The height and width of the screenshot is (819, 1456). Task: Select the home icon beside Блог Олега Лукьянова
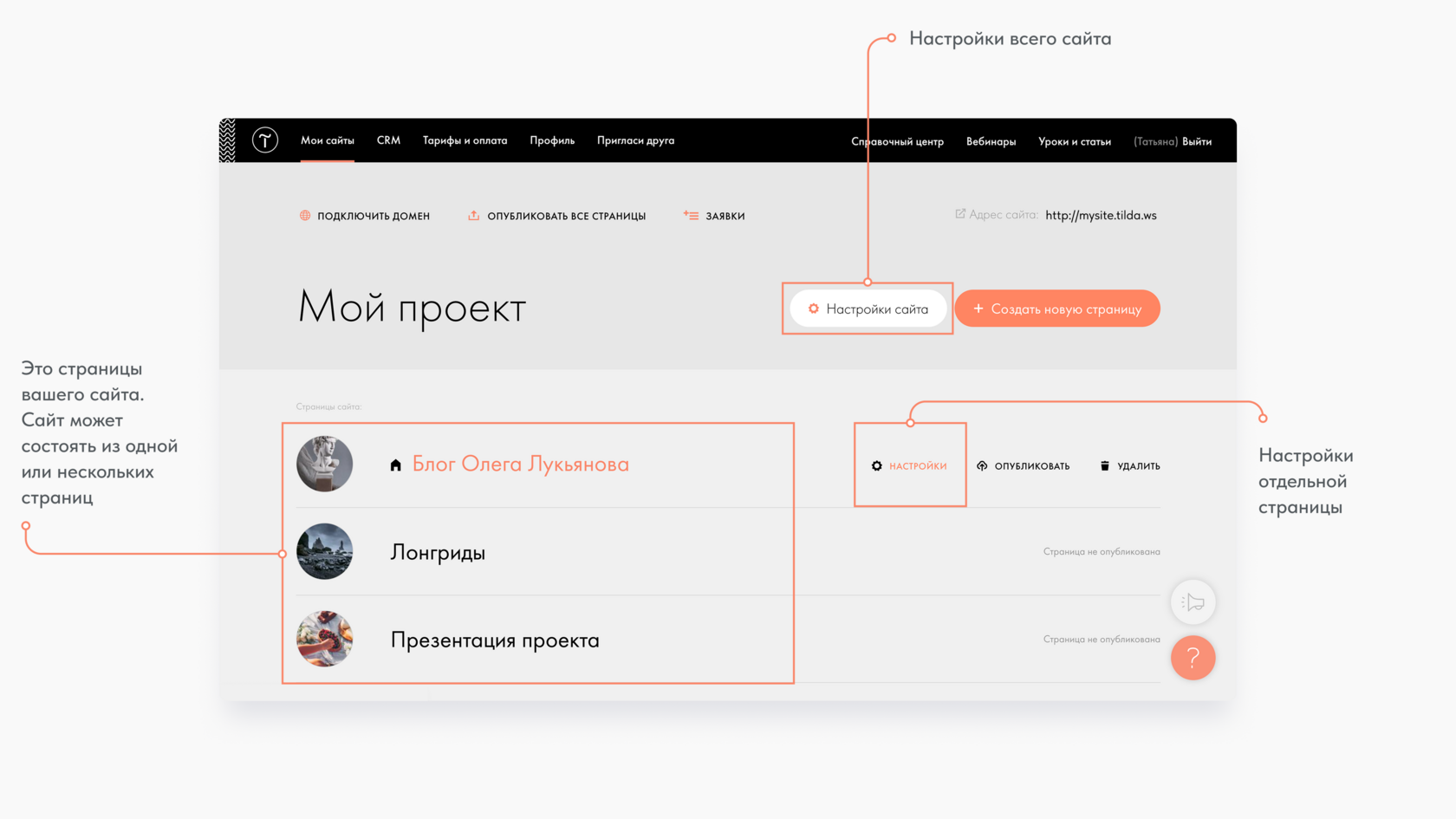[x=396, y=465]
